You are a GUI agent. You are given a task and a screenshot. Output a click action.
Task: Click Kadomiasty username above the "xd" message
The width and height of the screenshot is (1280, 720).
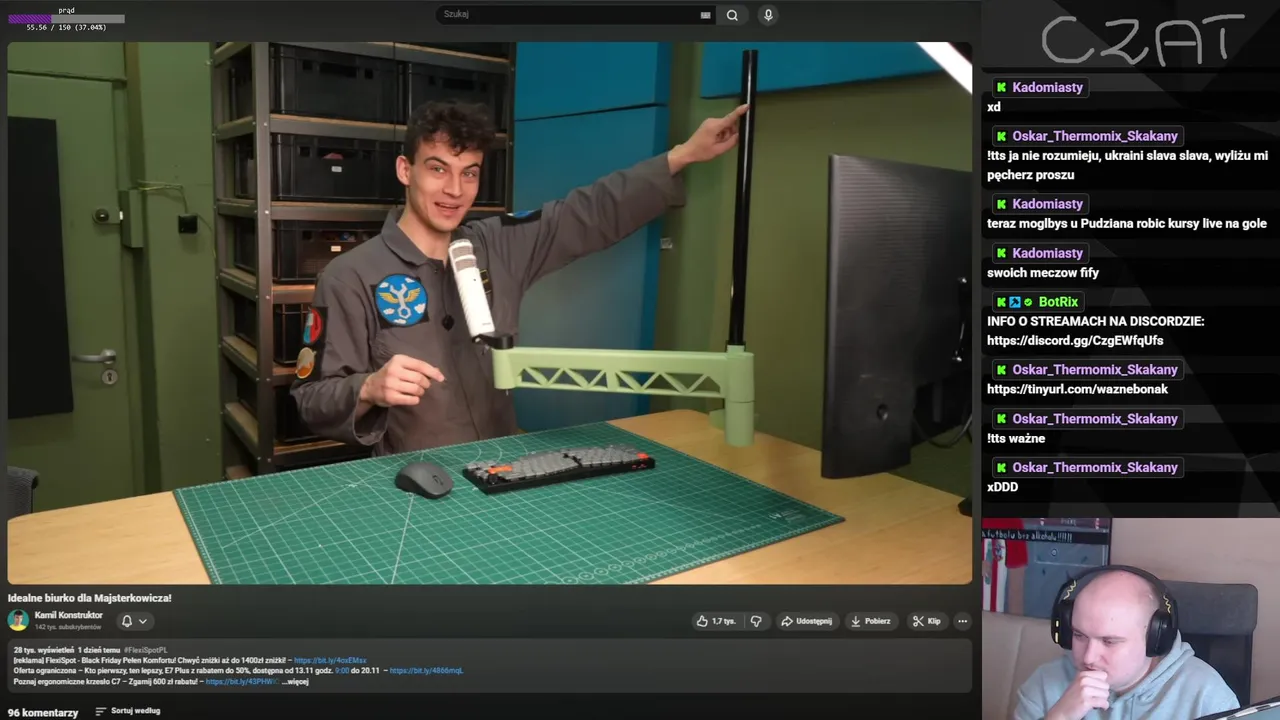[x=1047, y=87]
